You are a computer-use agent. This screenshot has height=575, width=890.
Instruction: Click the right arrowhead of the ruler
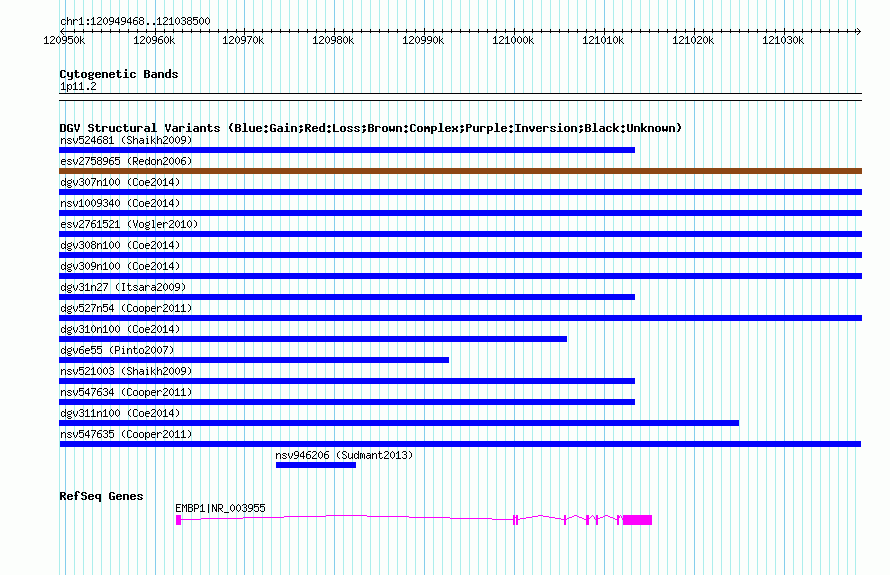859,31
